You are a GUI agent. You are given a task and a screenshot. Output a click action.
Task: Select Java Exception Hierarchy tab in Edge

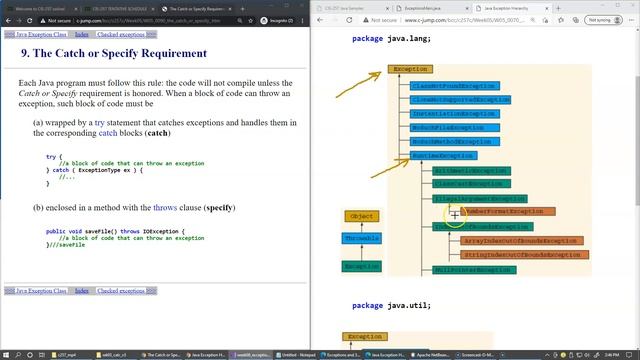511,8
